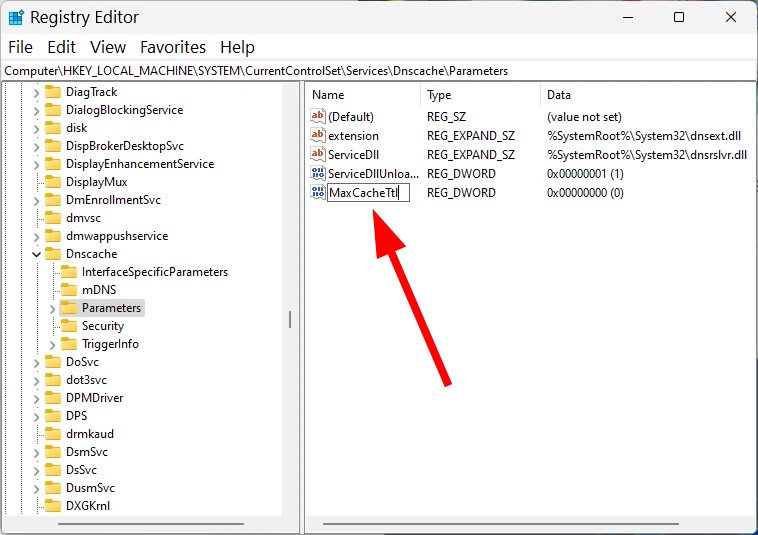Minimize the Registry Editor window
The width and height of the screenshot is (758, 535).
point(628,17)
